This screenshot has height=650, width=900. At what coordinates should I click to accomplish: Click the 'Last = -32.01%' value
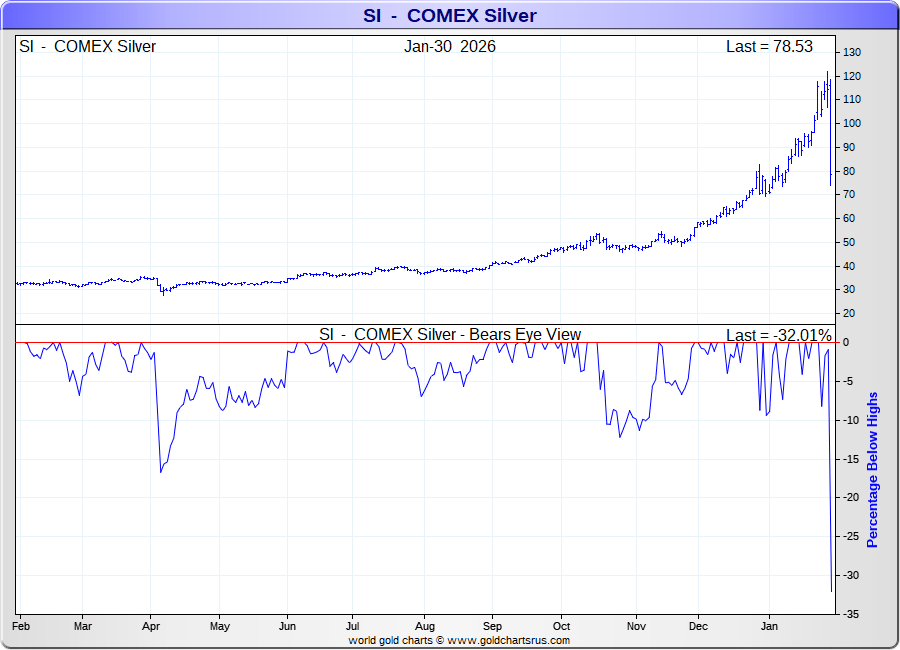point(778,335)
